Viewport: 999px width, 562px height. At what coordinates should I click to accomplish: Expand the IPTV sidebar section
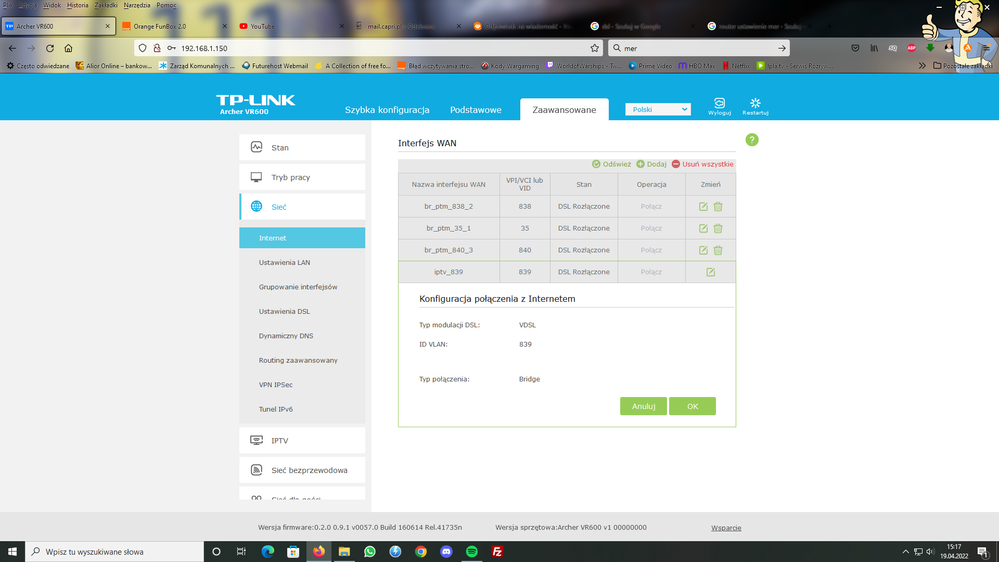pos(302,440)
